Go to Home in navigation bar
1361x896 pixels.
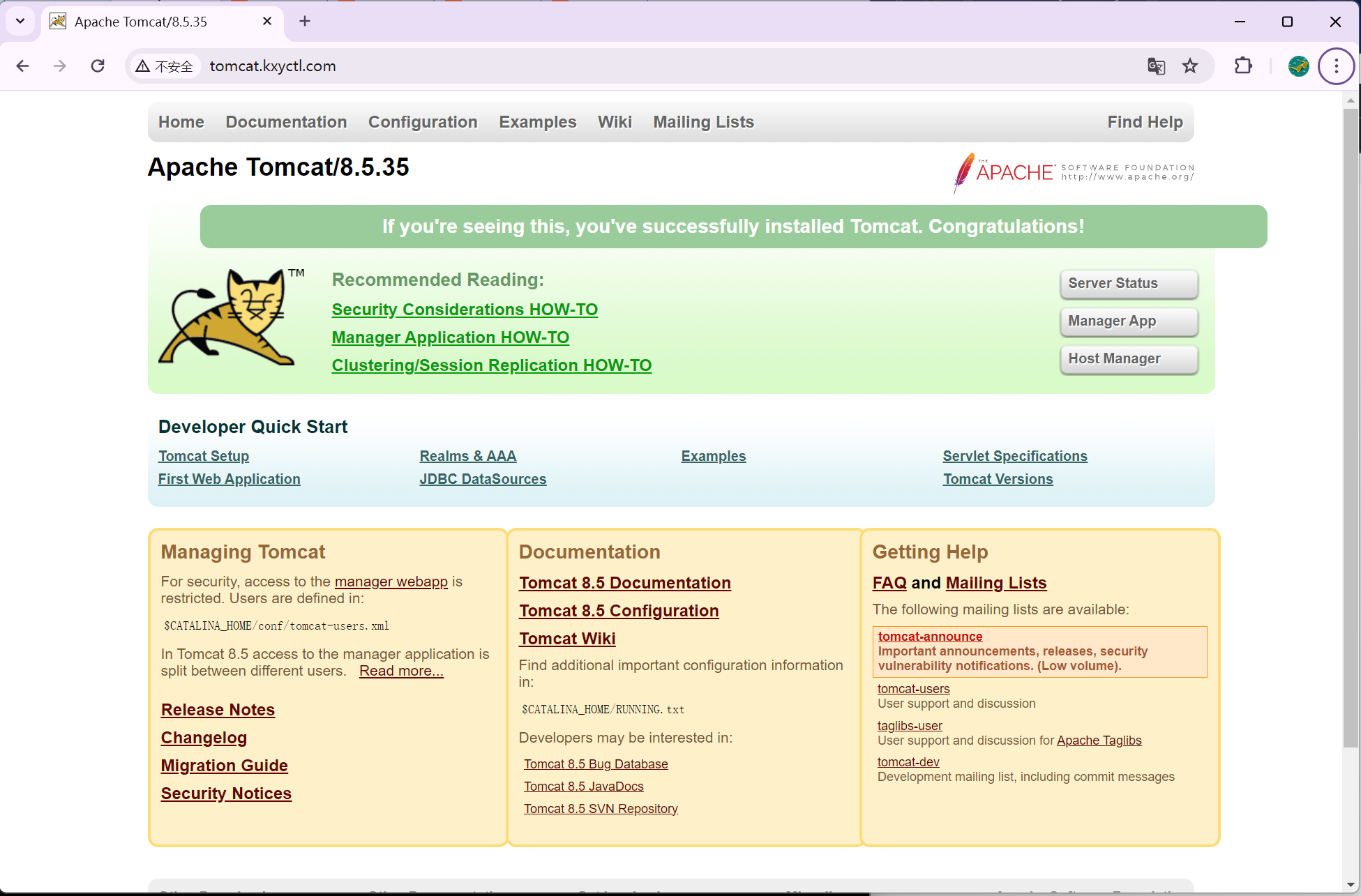[181, 122]
